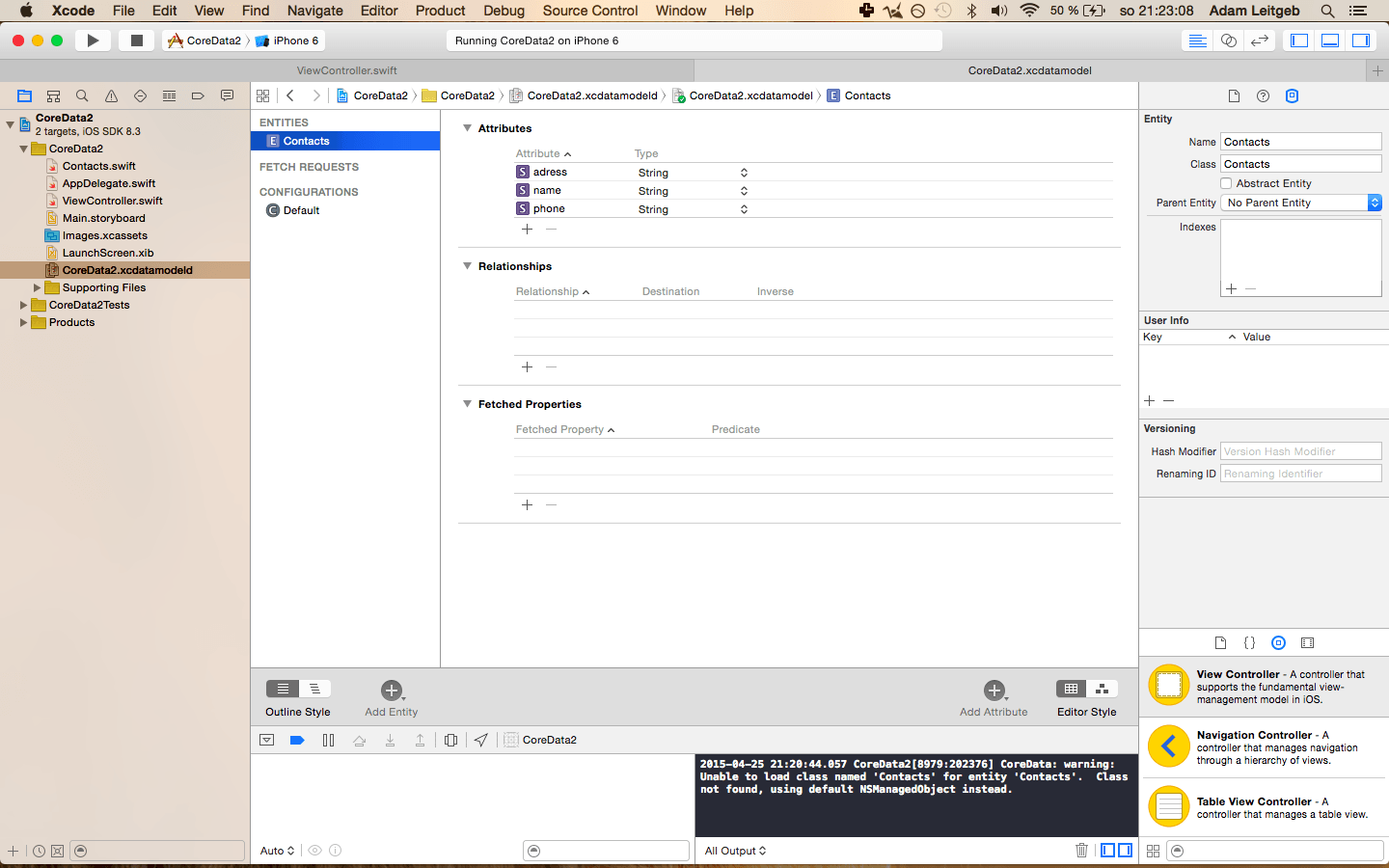Show the Quick Help inspector
1389x868 pixels.
(x=1263, y=95)
